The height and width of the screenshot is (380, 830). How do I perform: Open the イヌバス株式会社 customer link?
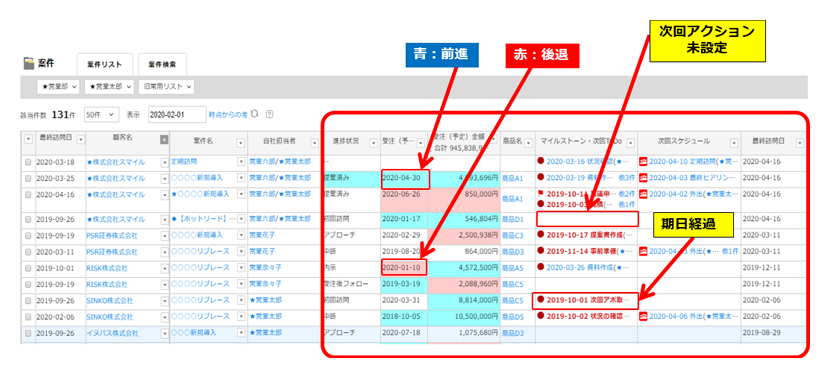coord(112,333)
